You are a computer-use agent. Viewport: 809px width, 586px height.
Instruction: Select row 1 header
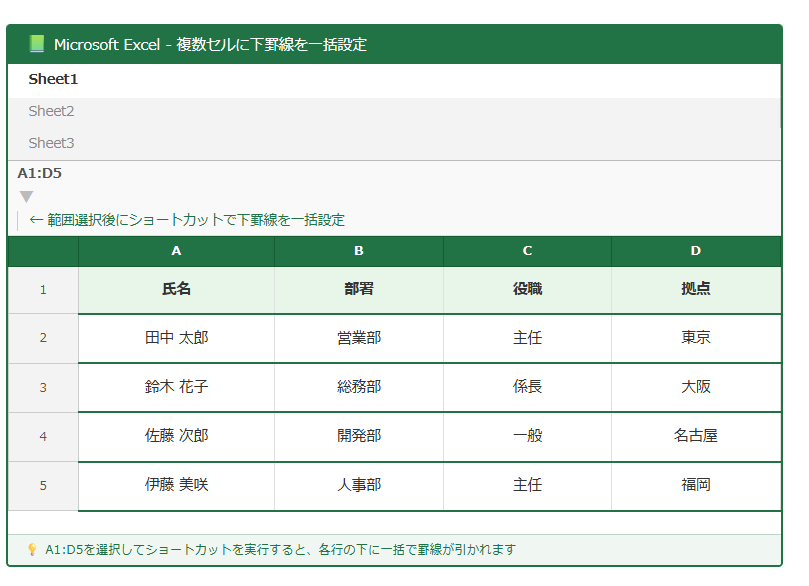click(x=43, y=290)
